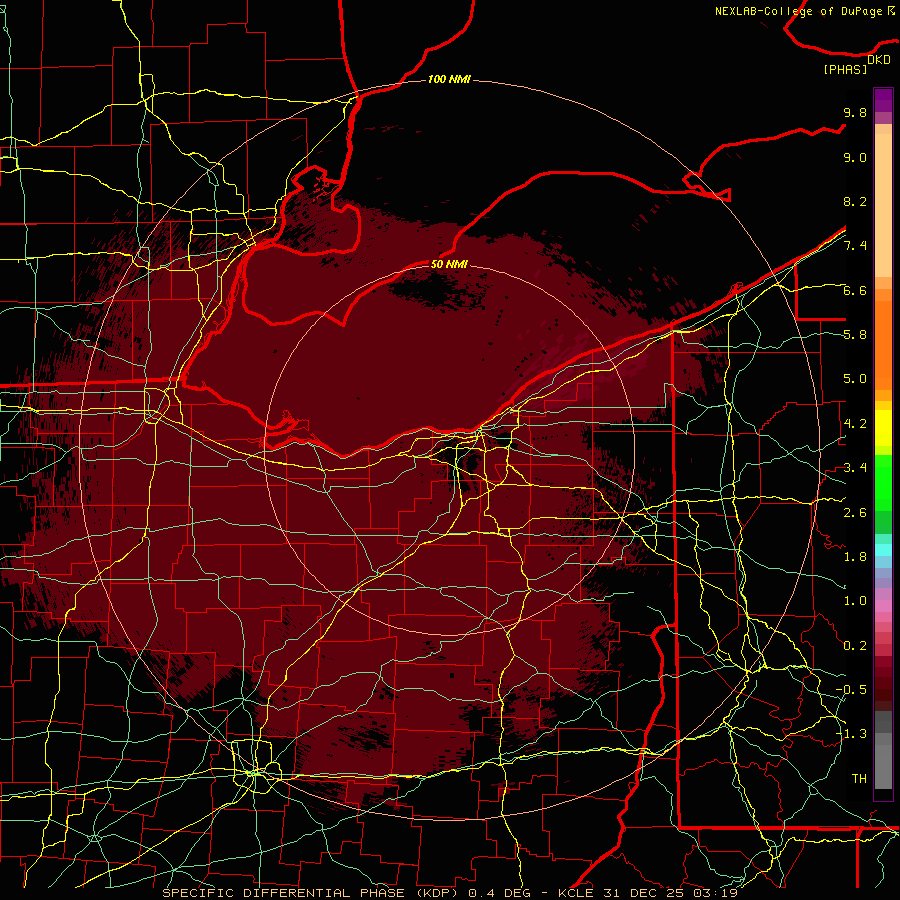The width and height of the screenshot is (900, 900).
Task: Click the 5.0 colorbar scale value
Action: click(855, 379)
